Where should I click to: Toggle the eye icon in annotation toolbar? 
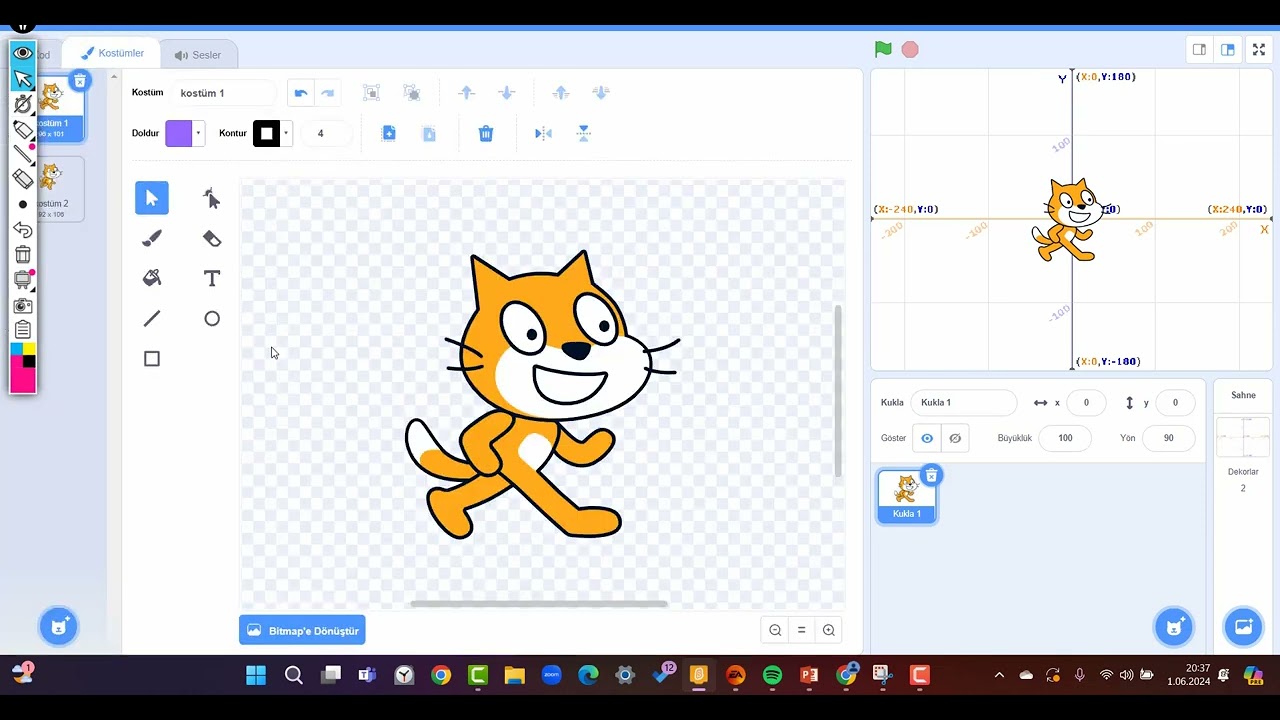(x=23, y=53)
